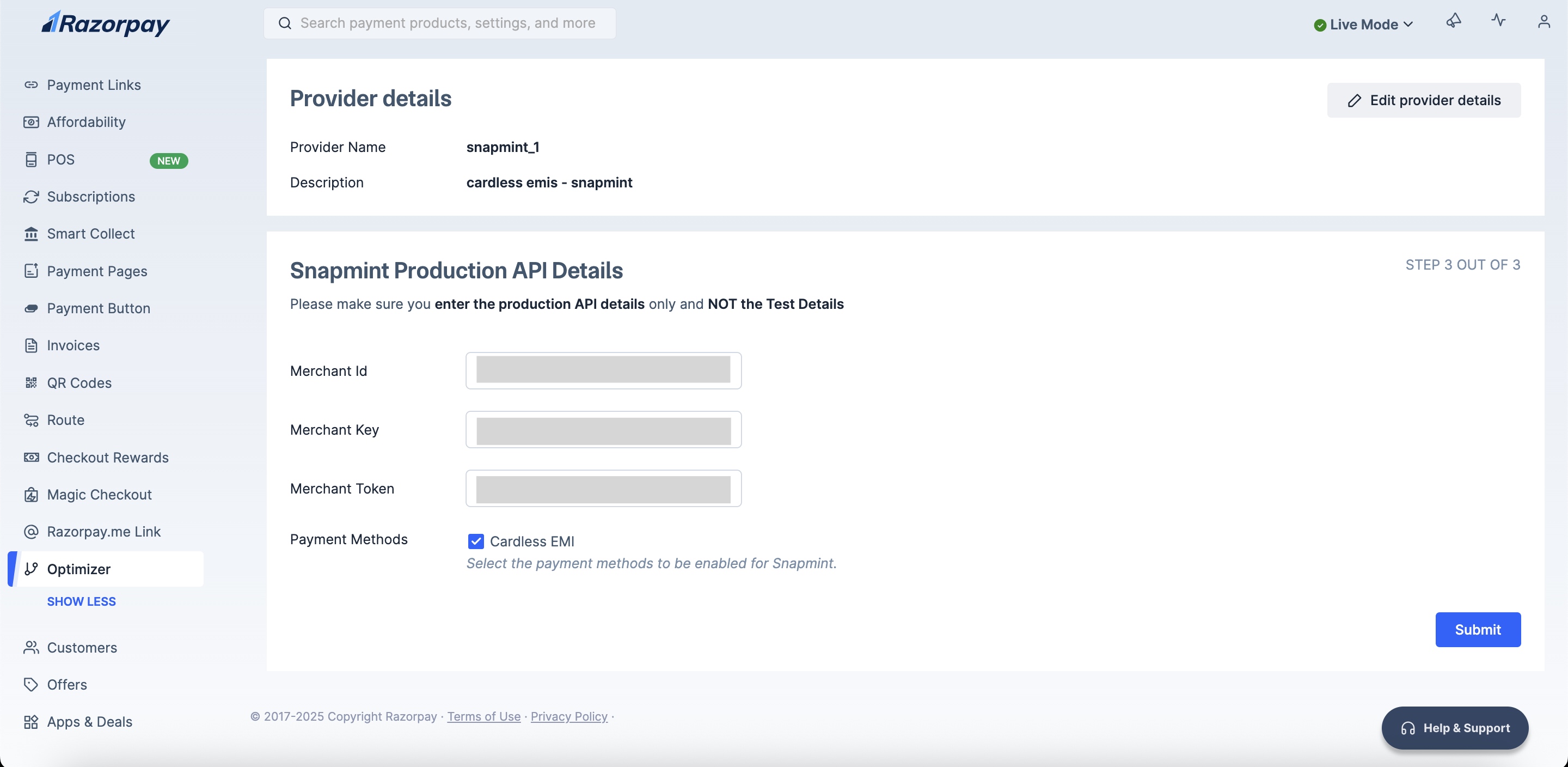Click the Payment Pages icon
The width and height of the screenshot is (1568, 767).
click(31, 271)
